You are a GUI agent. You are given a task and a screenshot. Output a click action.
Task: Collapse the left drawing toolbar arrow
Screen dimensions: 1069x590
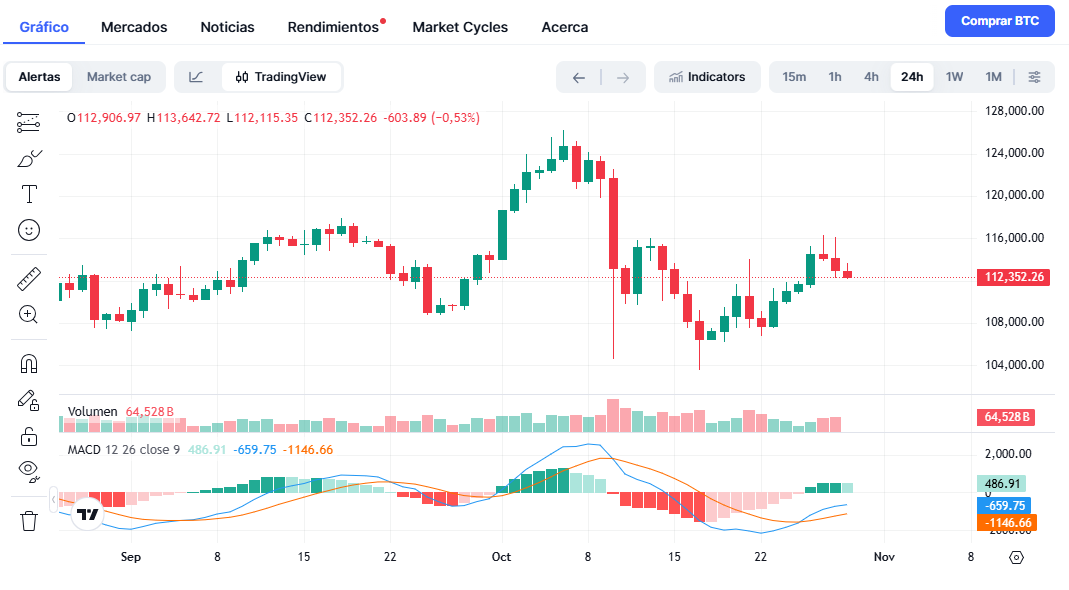(x=54, y=497)
